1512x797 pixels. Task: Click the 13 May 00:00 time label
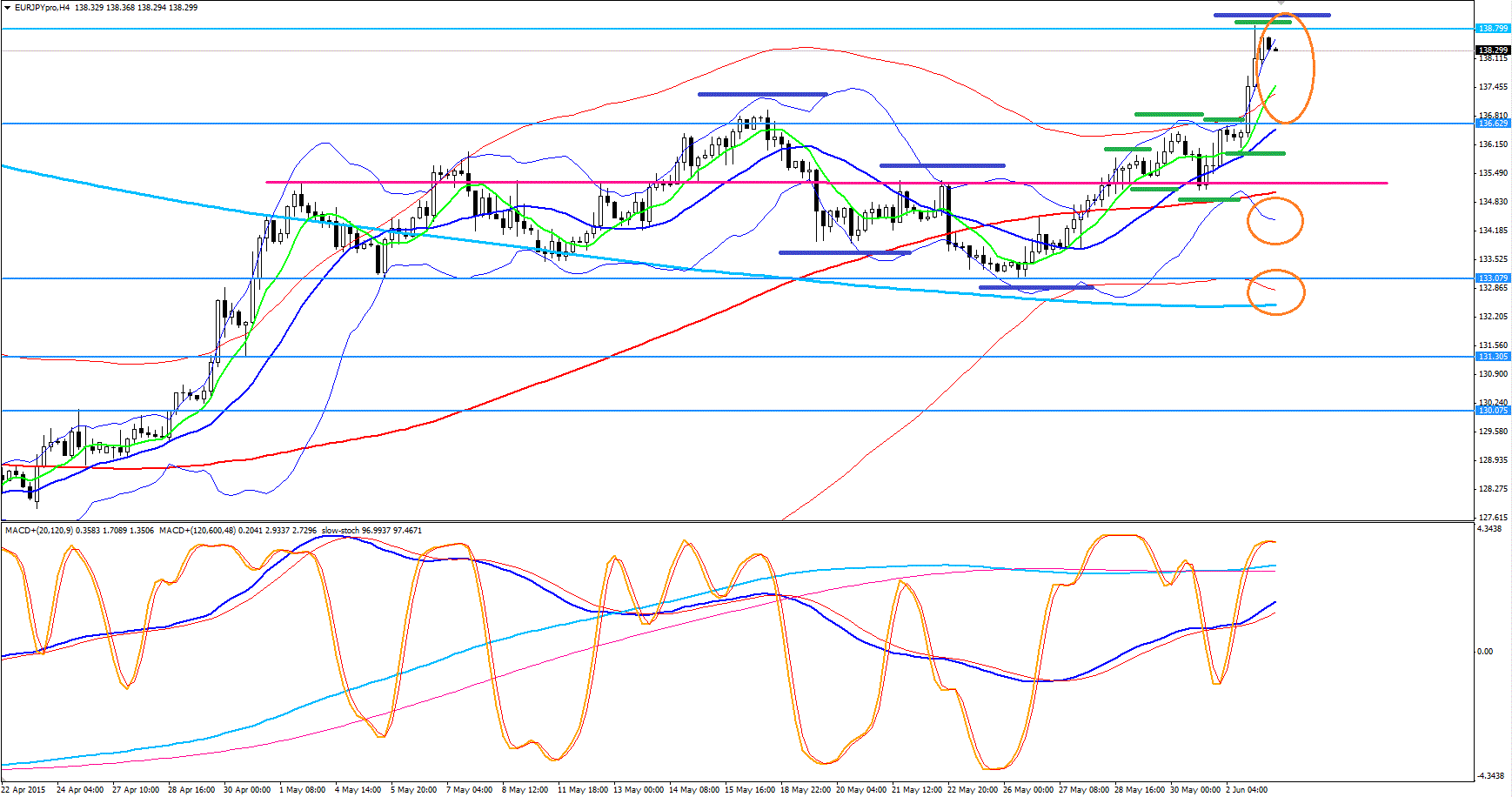tap(639, 790)
